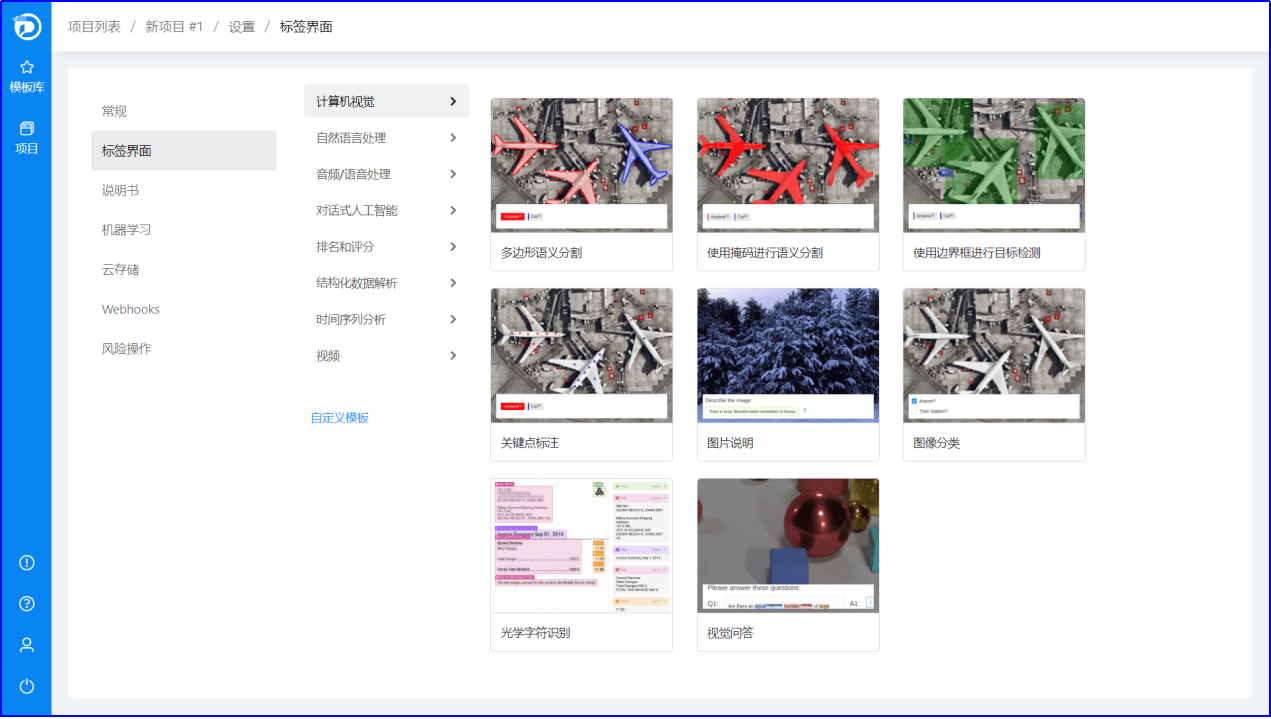This screenshot has width=1271, height=719.
Task: Click the 使用掩码进行语义分割 card title
Action: pos(765,253)
